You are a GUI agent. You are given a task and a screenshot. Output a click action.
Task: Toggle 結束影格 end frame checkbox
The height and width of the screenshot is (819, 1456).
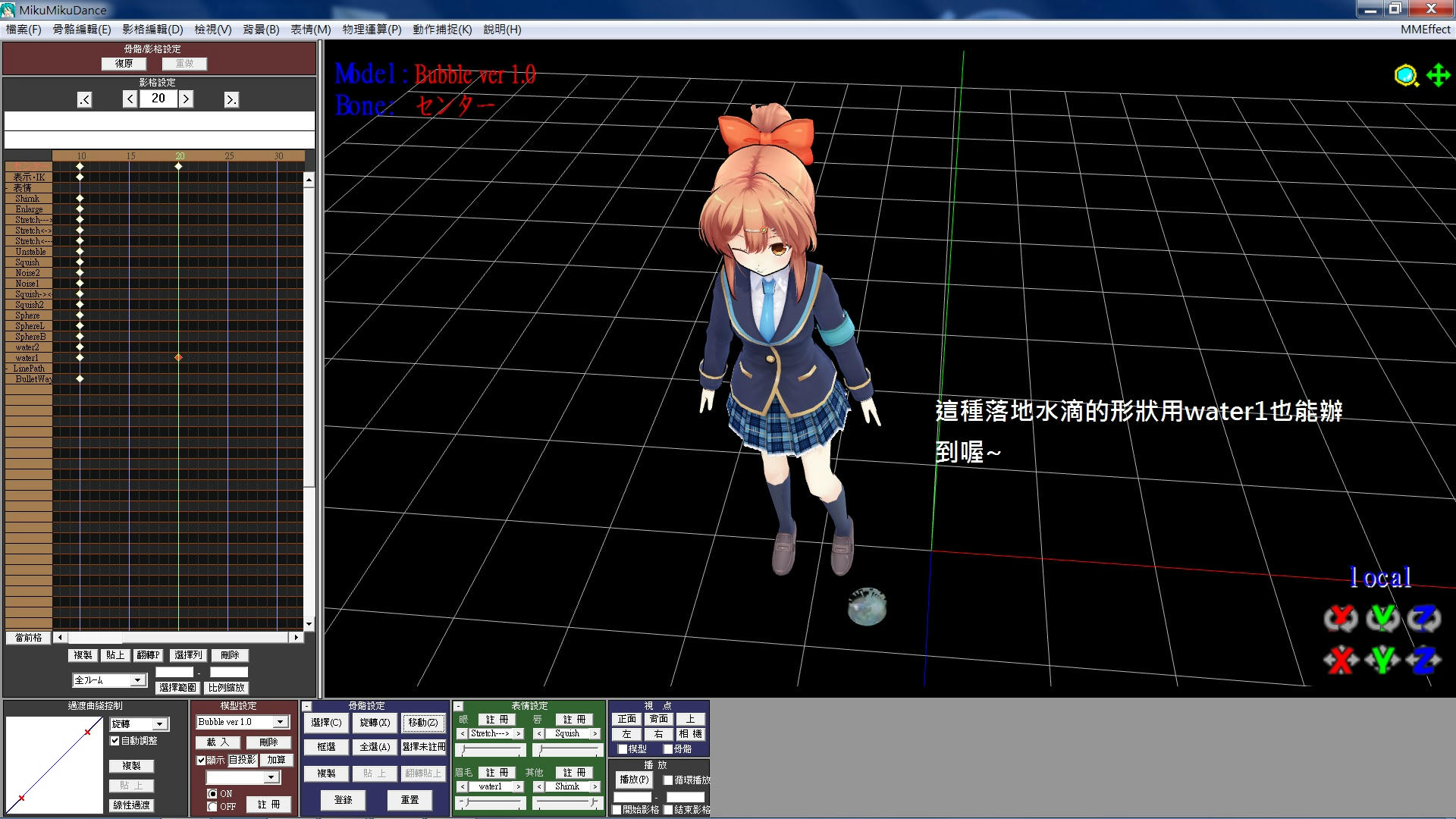pos(668,810)
